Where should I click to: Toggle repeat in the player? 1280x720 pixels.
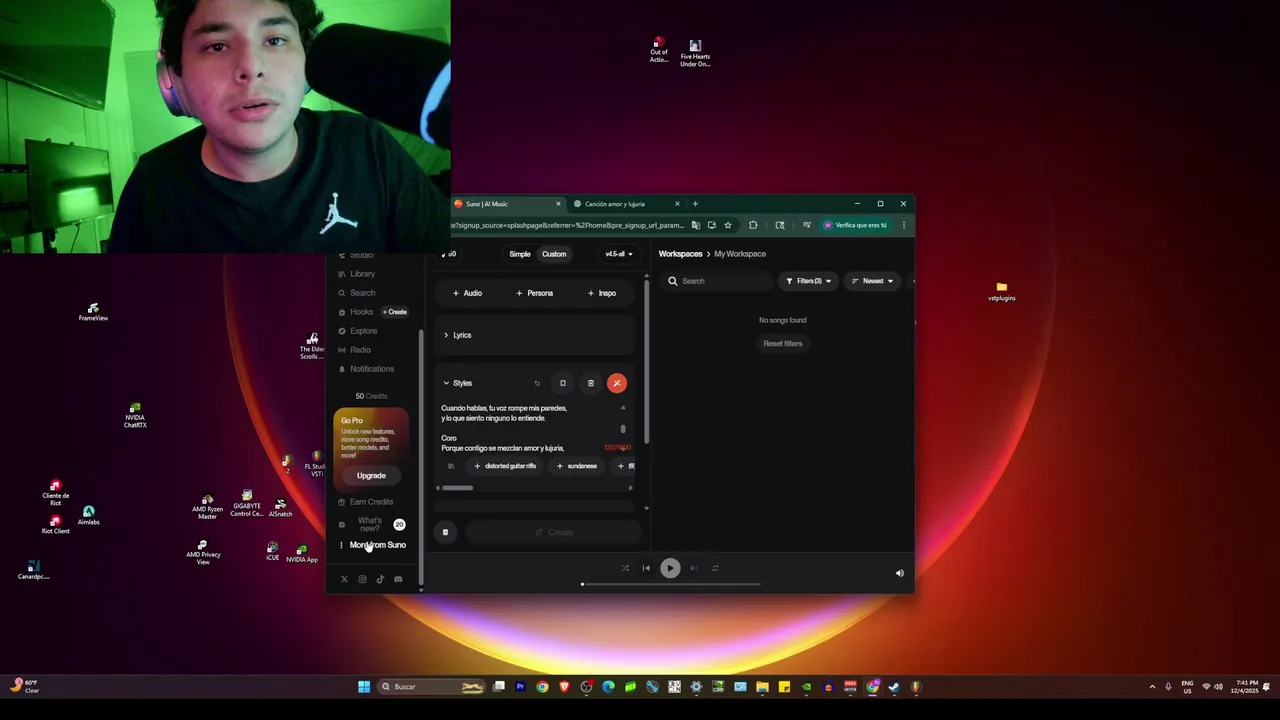coord(715,568)
